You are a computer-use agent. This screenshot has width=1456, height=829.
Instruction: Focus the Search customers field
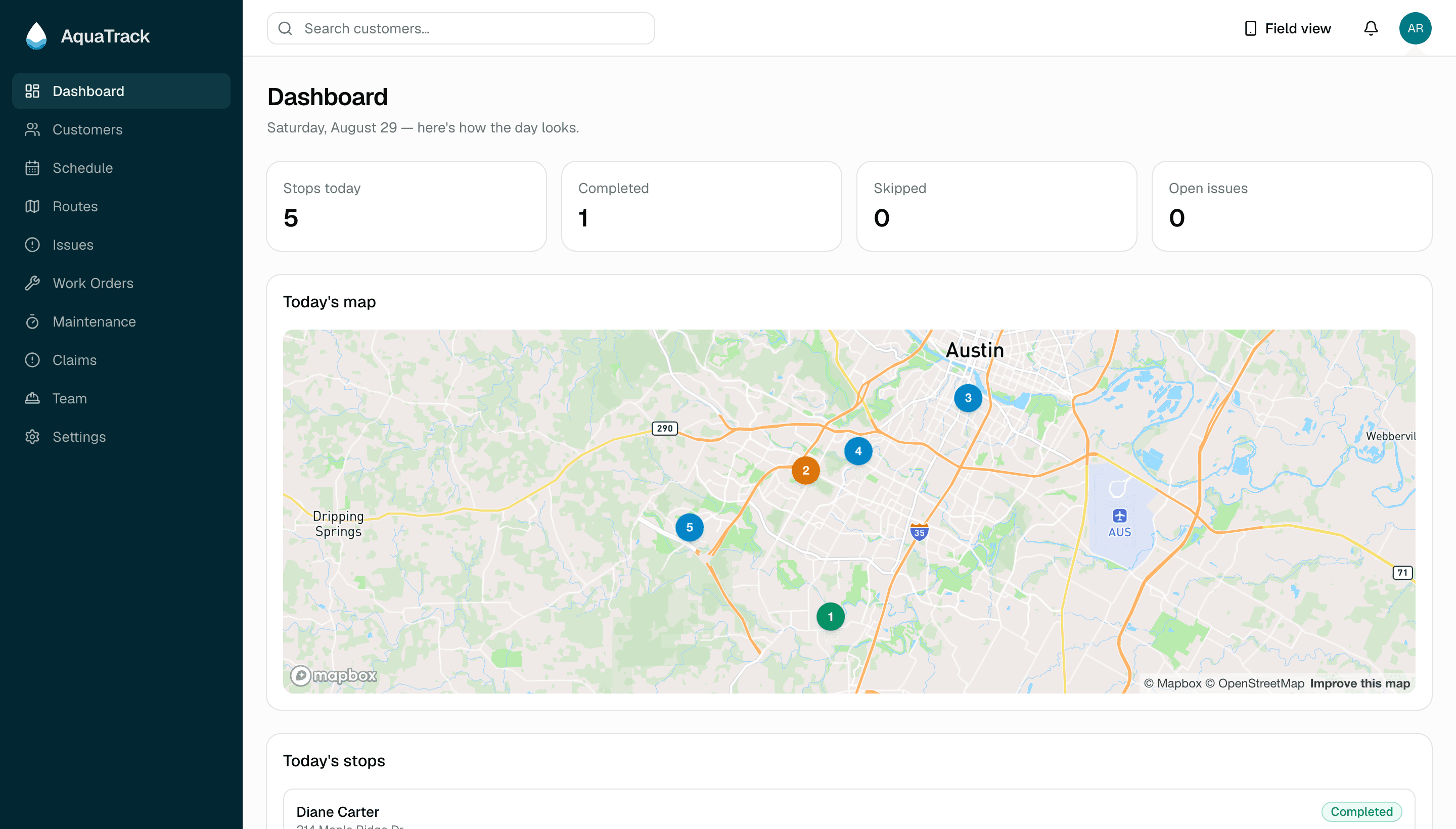coord(461,28)
